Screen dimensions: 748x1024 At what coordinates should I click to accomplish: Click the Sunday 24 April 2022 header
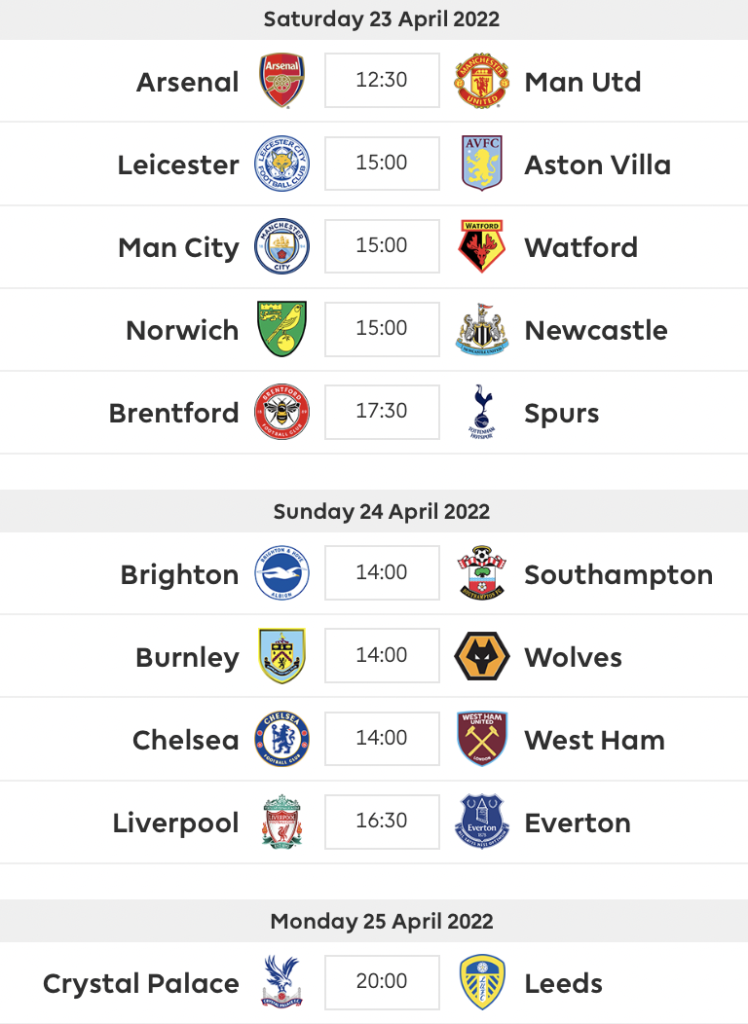click(x=382, y=511)
